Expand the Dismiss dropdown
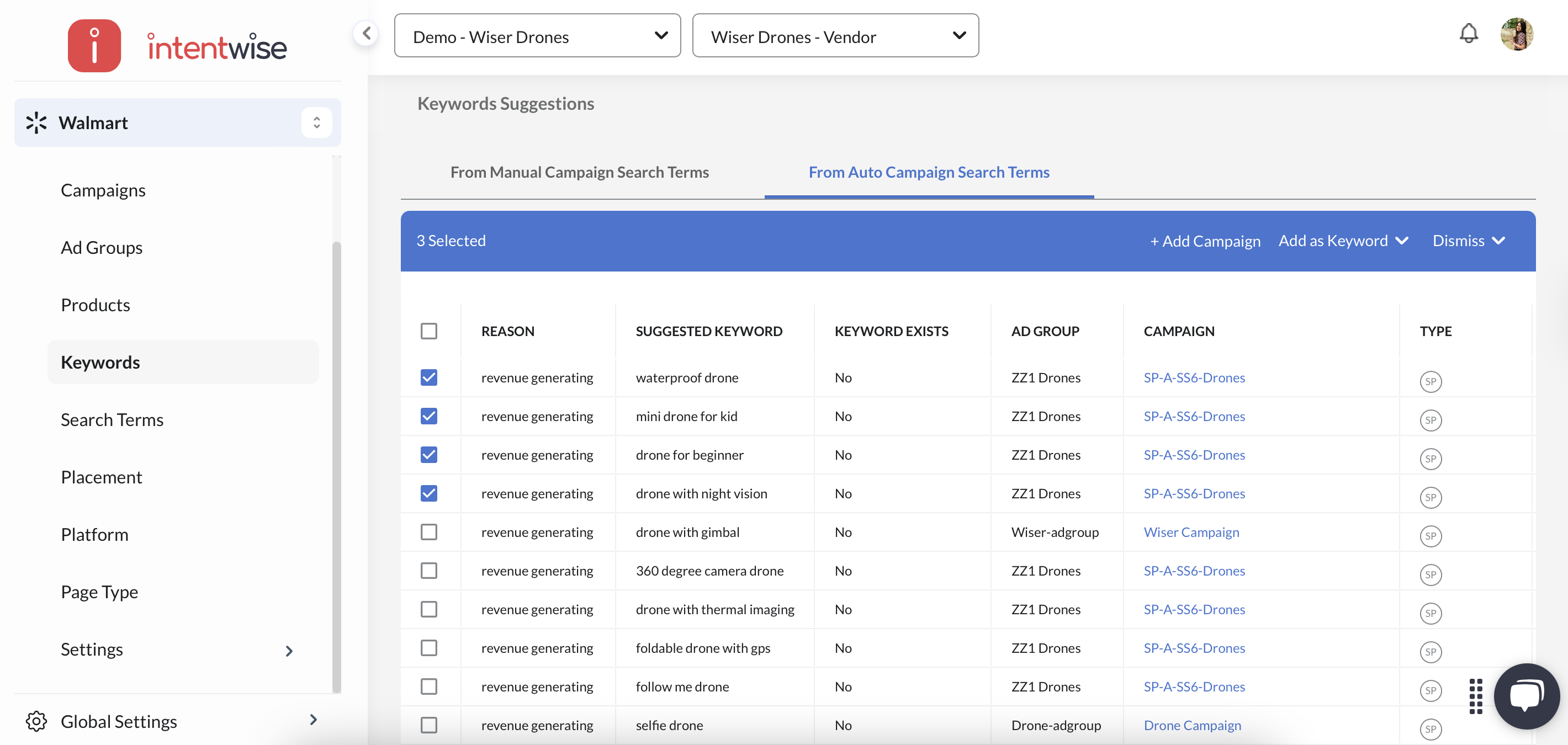1568x745 pixels. point(1468,240)
